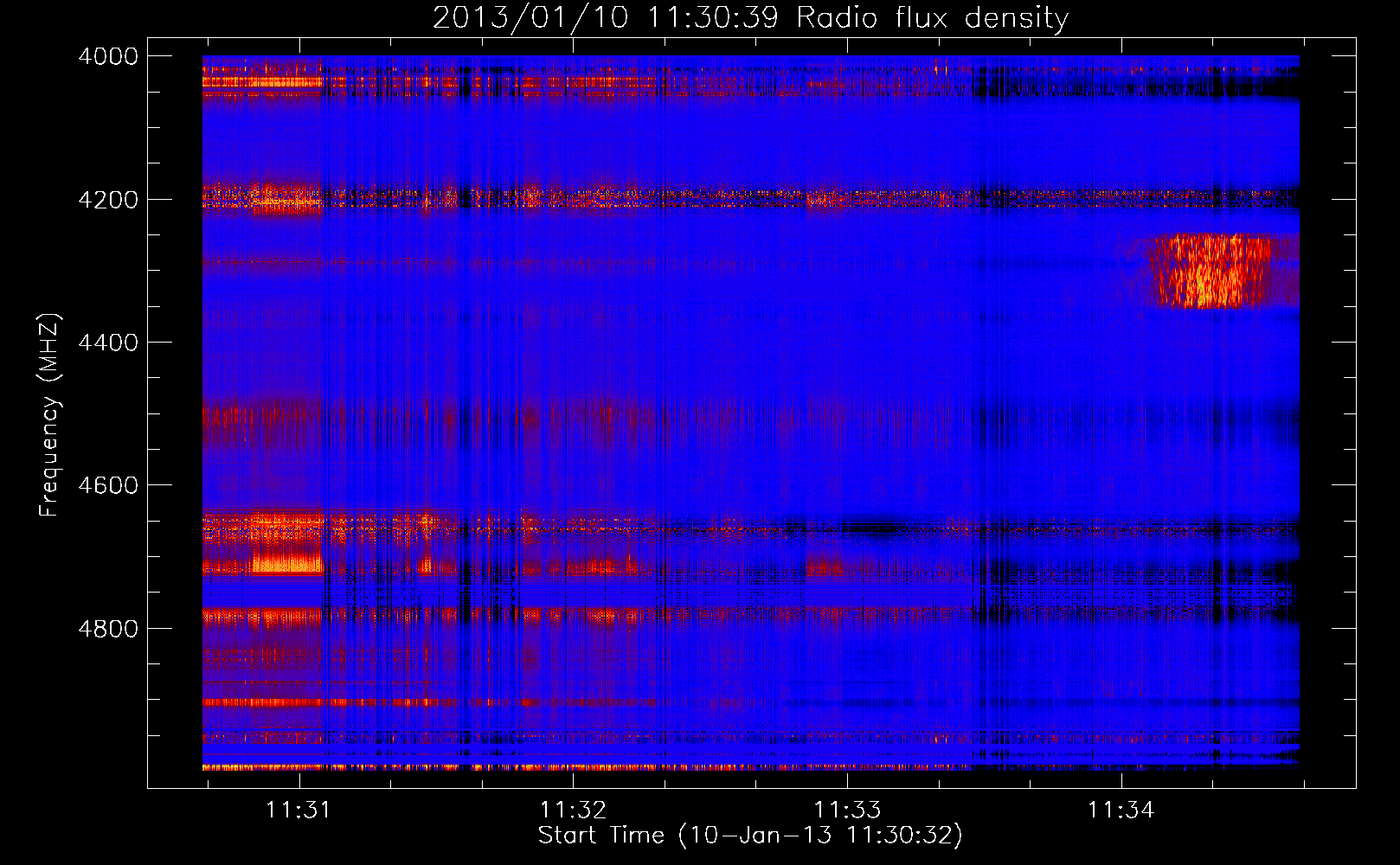Click the 11:31 time tick label

pos(299,810)
